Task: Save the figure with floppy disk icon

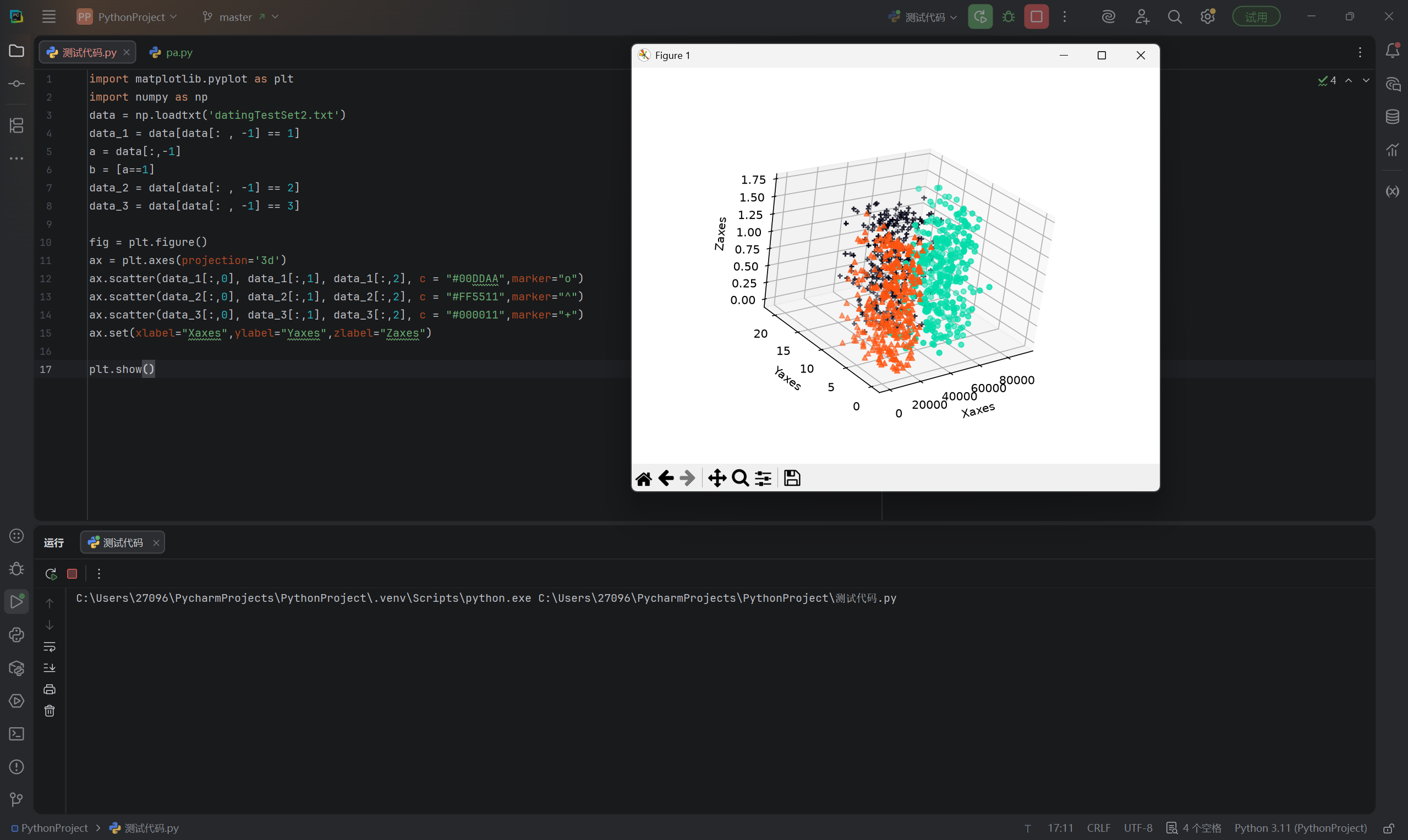Action: click(791, 478)
